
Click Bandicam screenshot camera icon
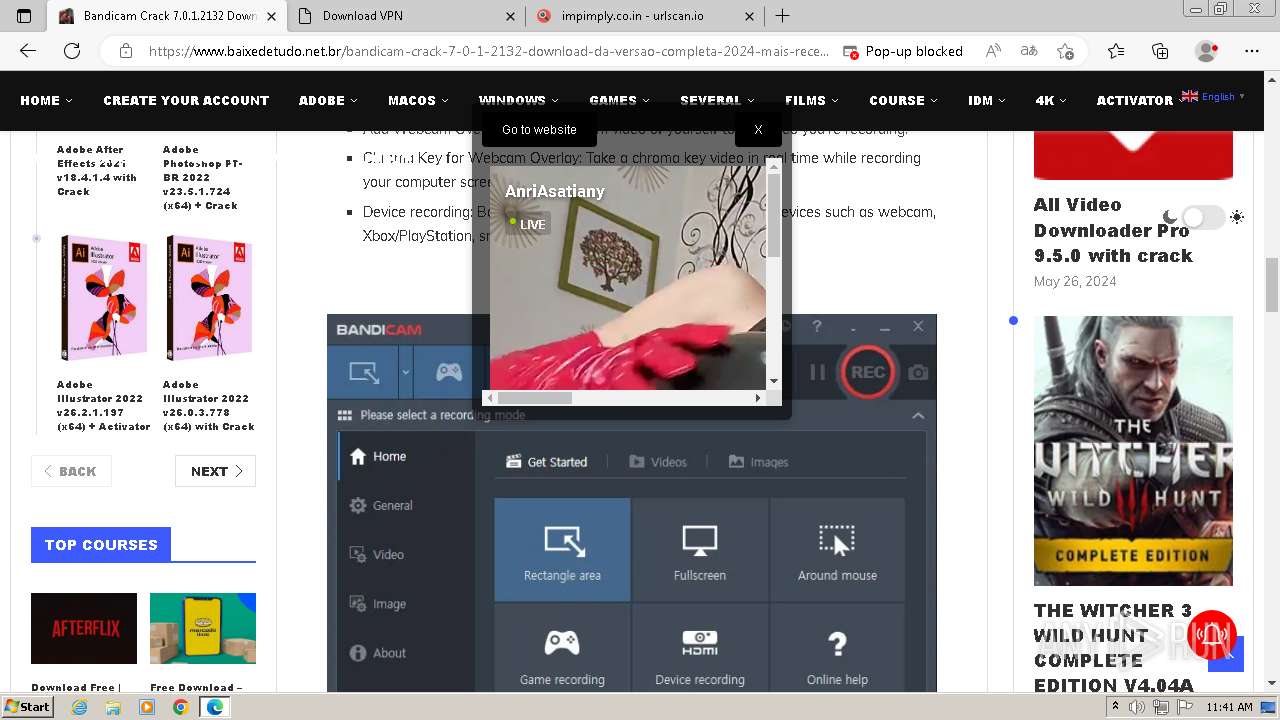(x=918, y=372)
